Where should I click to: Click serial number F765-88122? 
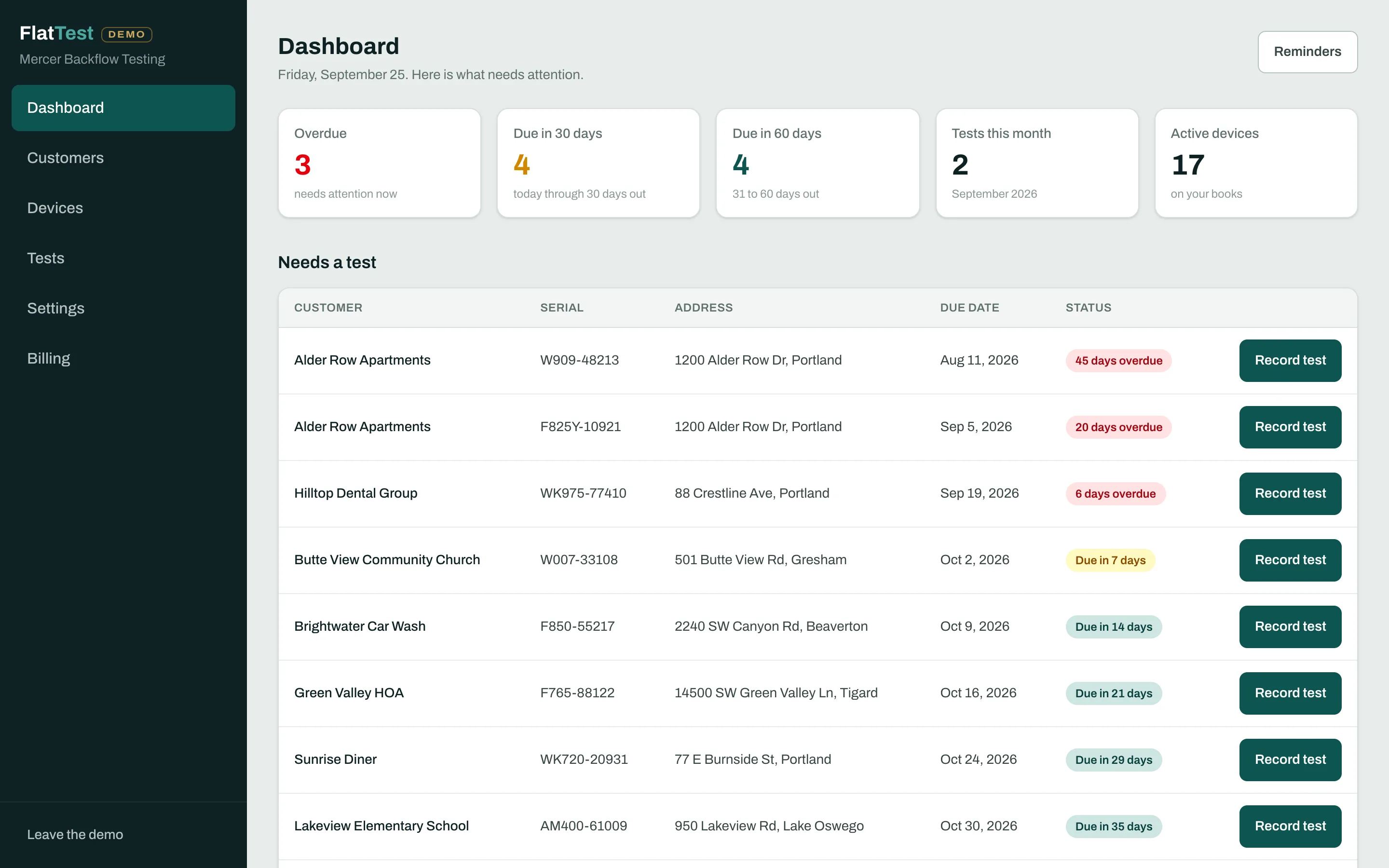(x=577, y=693)
